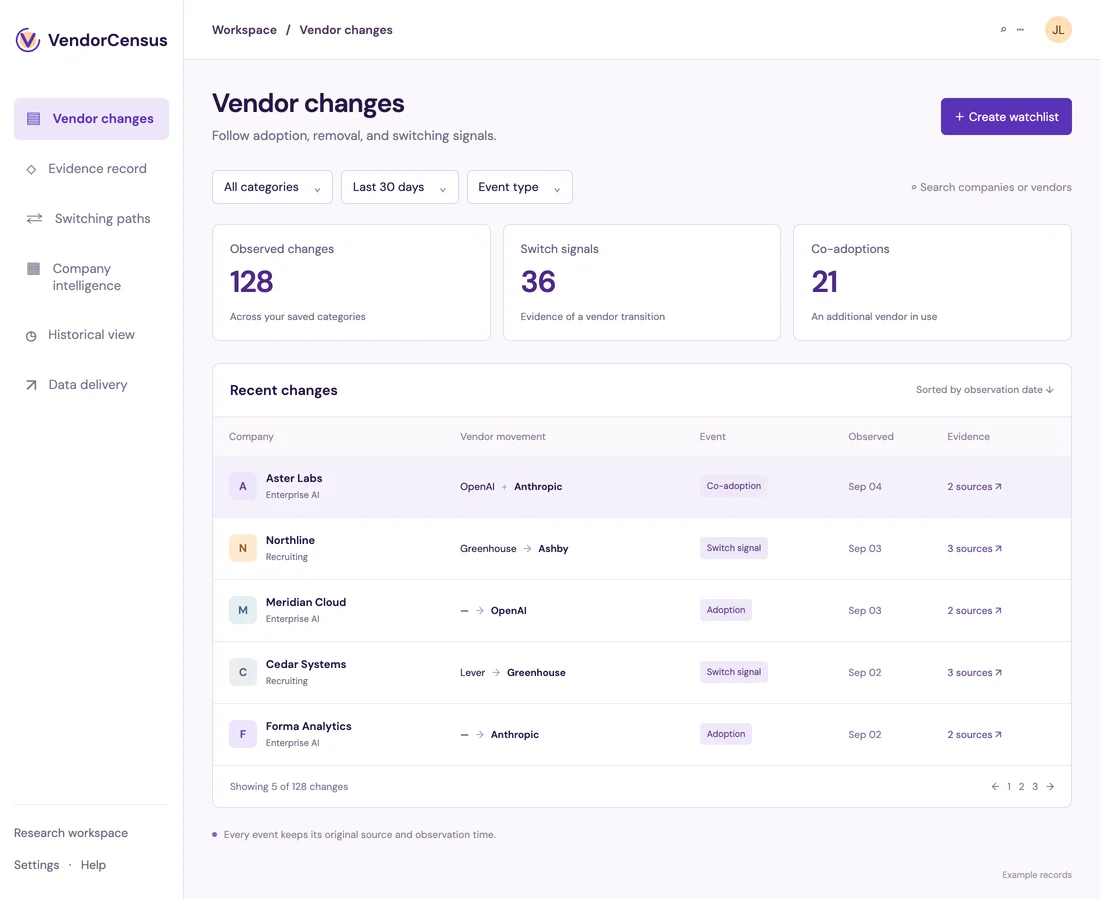Viewport: 1100px width, 899px height.
Task: Open Historical view in sidebar
Action: click(91, 335)
